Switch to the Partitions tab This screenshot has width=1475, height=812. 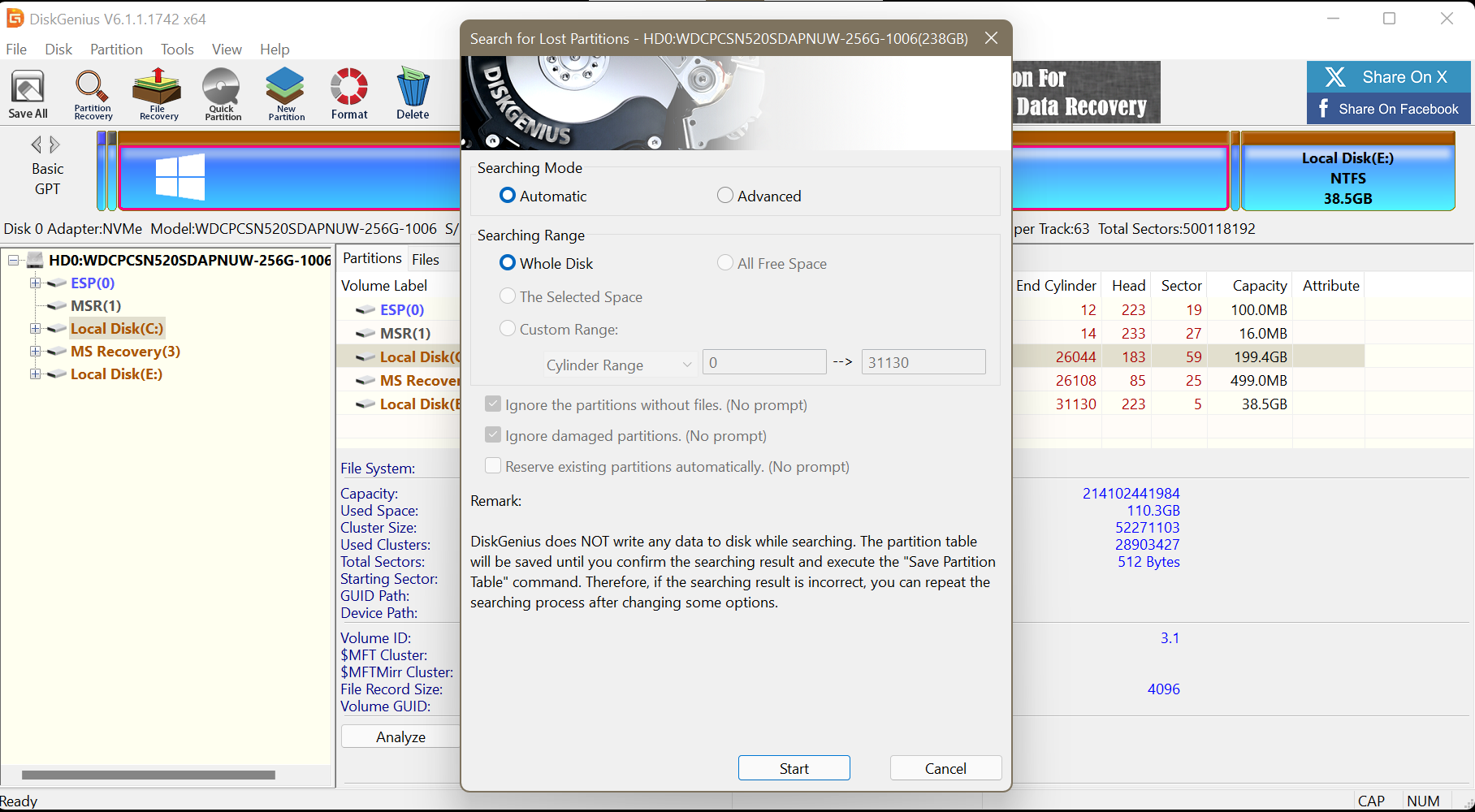click(x=372, y=258)
